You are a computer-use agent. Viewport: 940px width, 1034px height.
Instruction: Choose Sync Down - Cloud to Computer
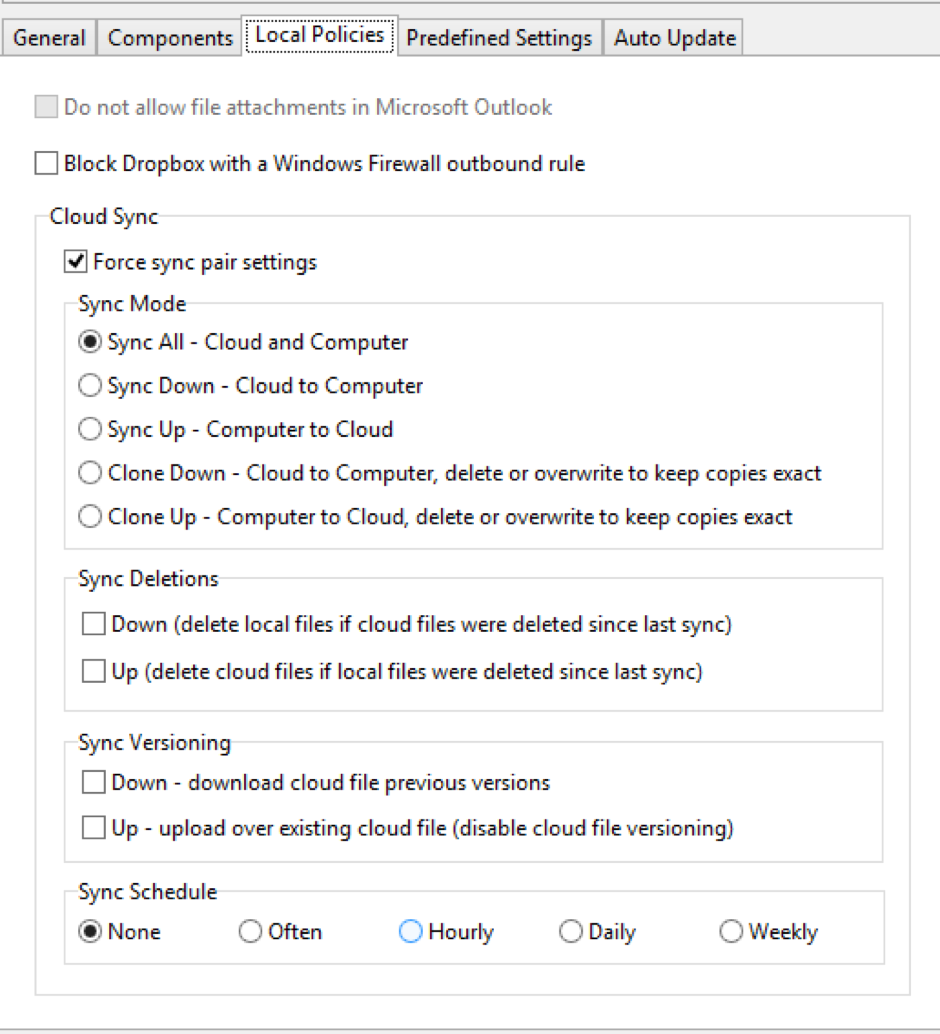[90, 386]
